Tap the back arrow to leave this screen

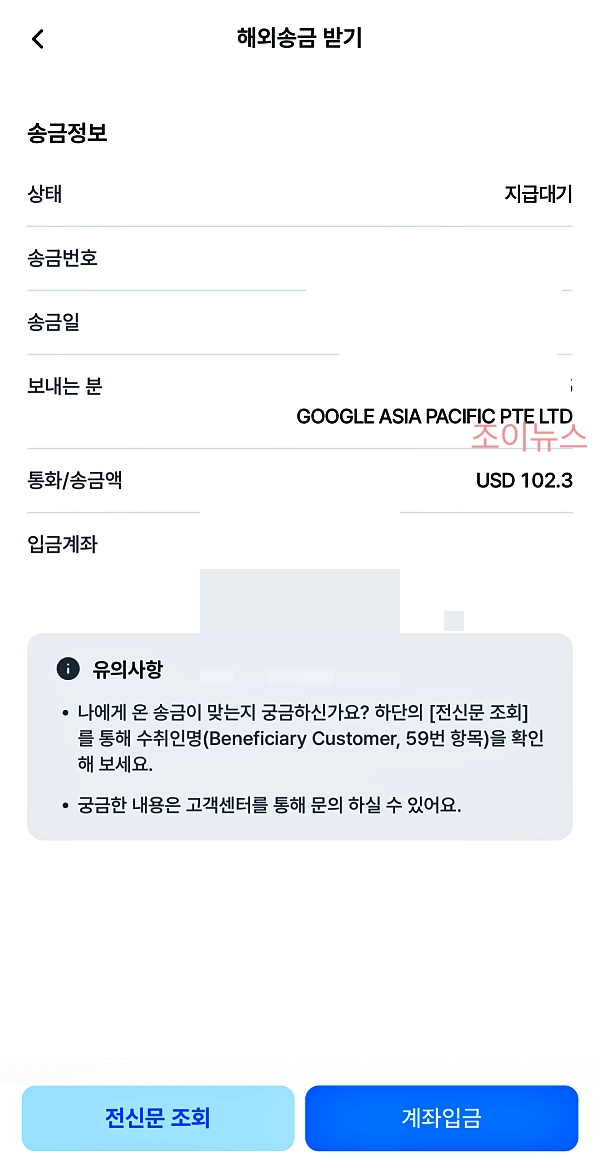tap(37, 39)
